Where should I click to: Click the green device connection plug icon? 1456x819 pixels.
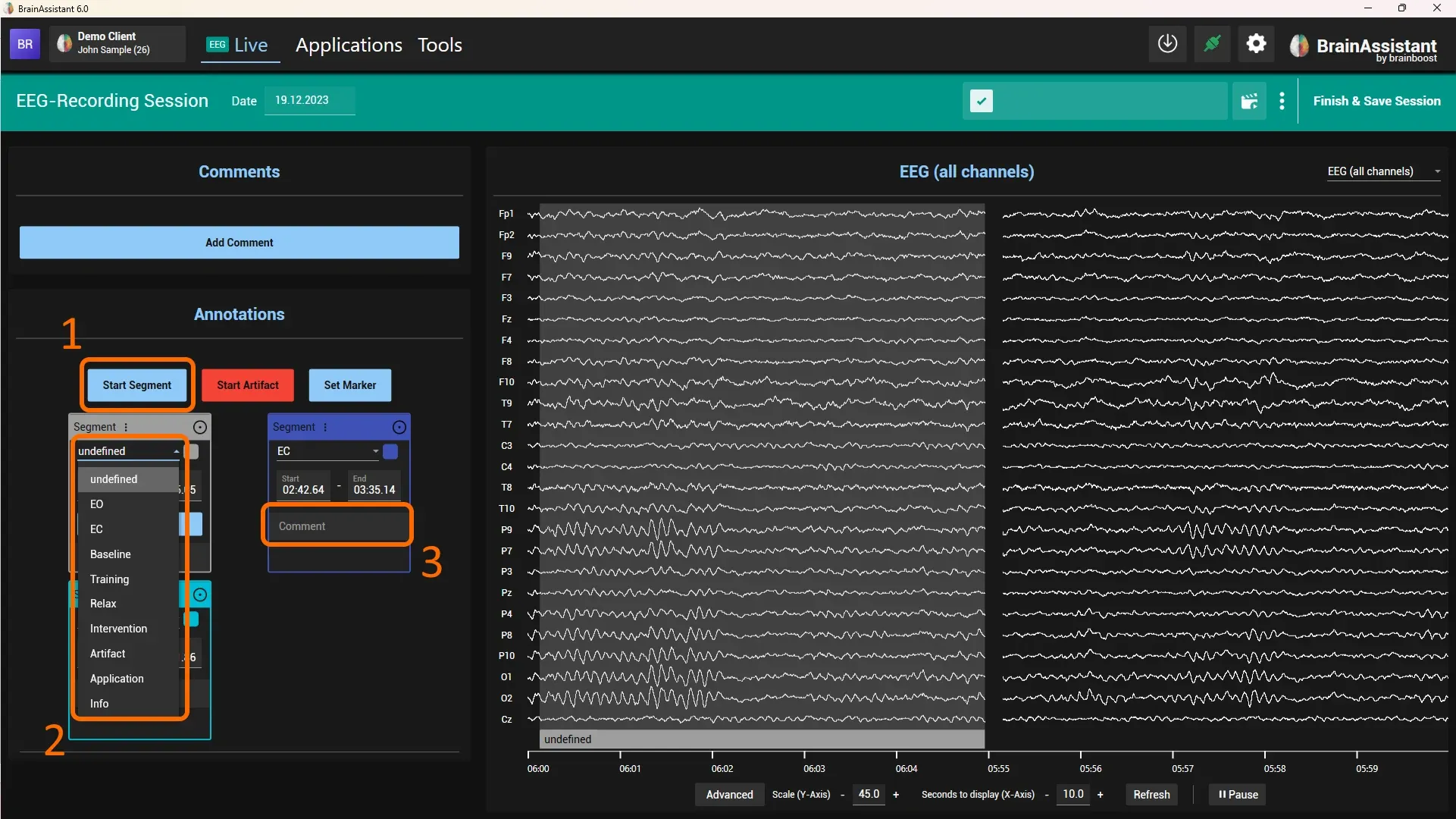tap(1212, 44)
